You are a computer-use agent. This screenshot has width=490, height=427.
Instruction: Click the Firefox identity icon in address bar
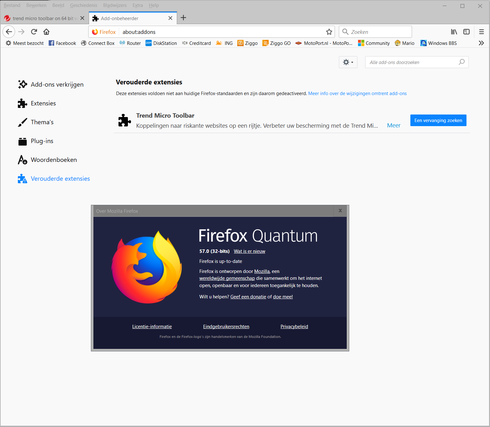click(x=95, y=32)
